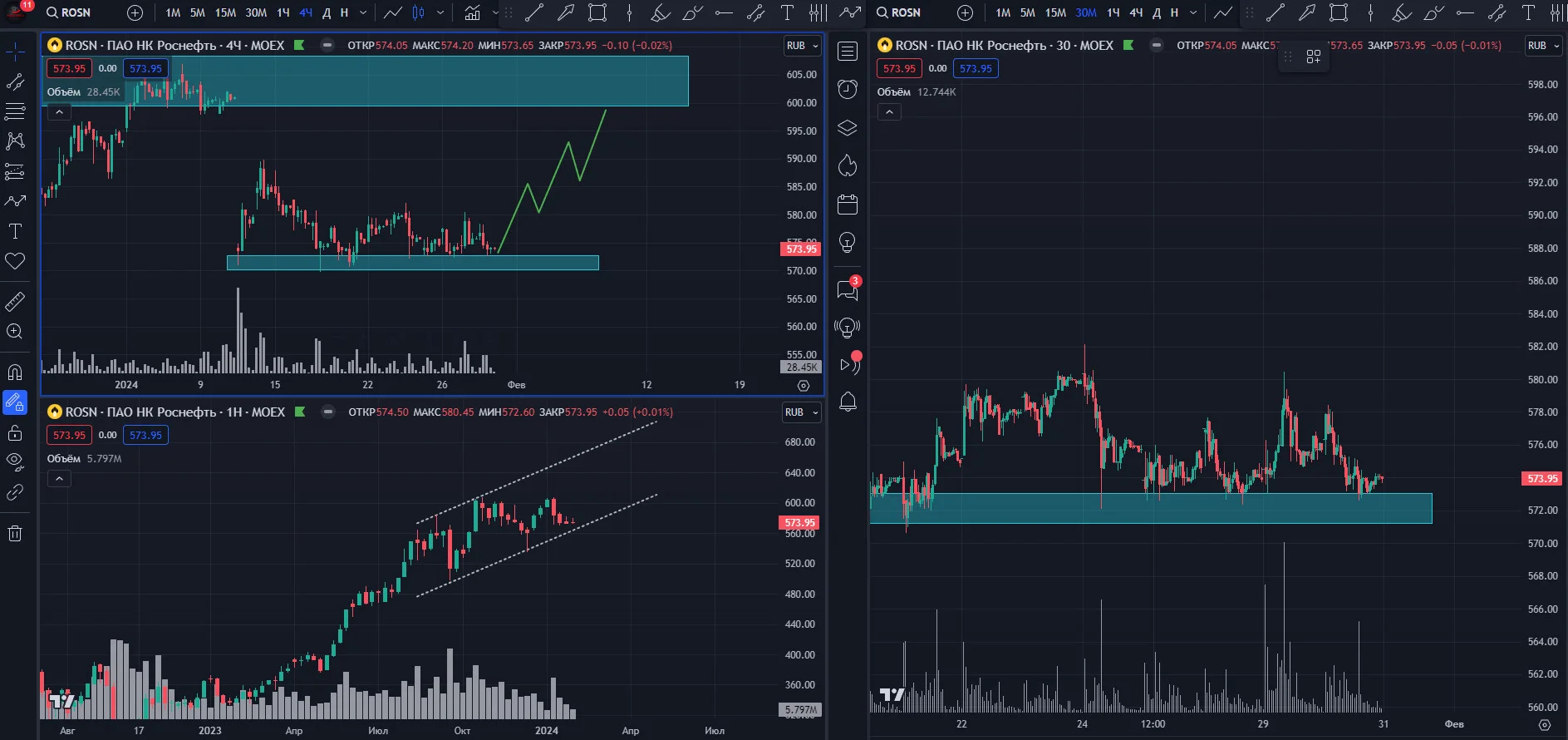Open chart settings gear on 30-minute chart axis
Screen dimensions: 1568x740
(1545, 724)
